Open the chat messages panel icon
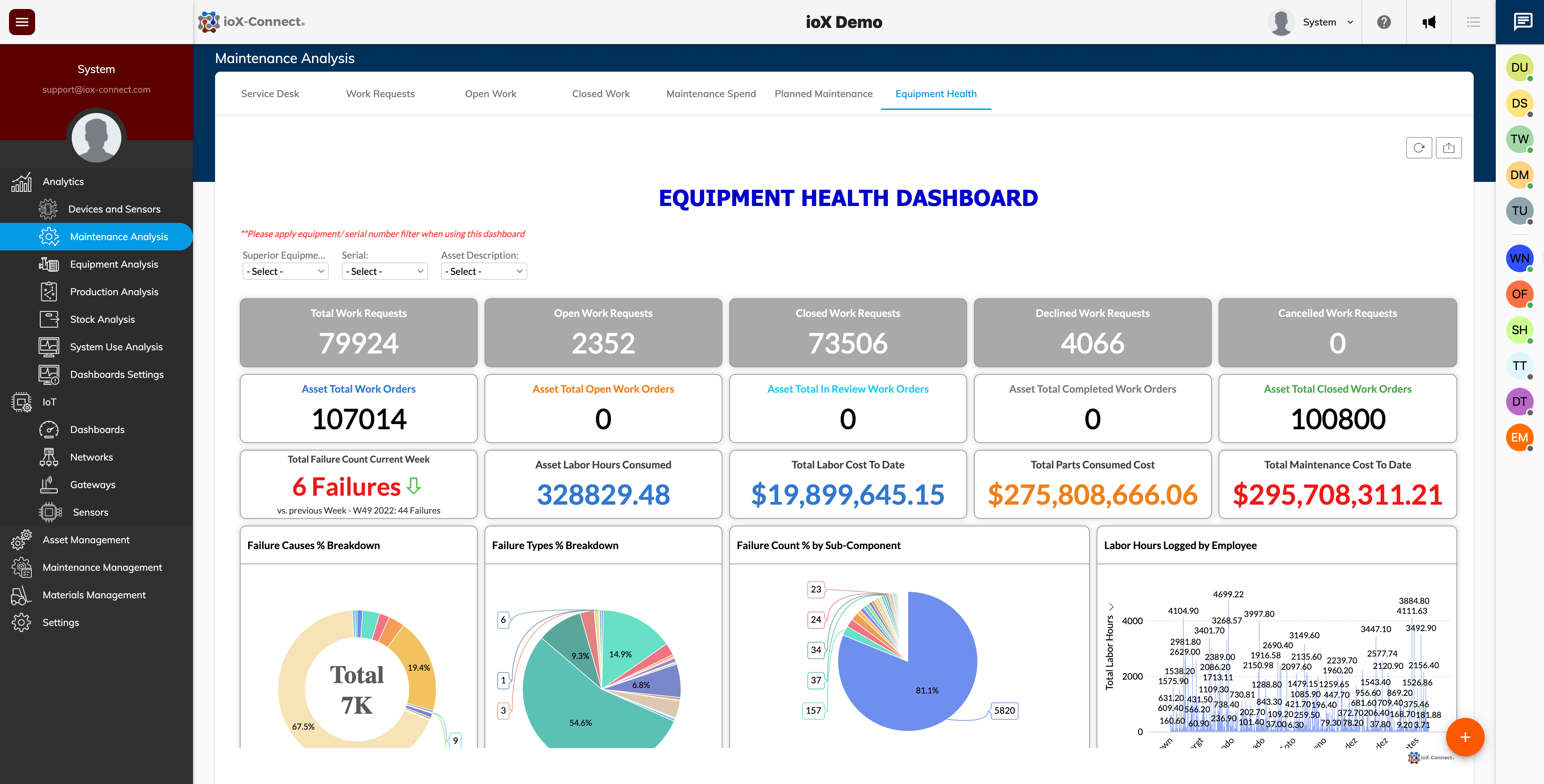This screenshot has height=784, width=1544. coord(1522,22)
